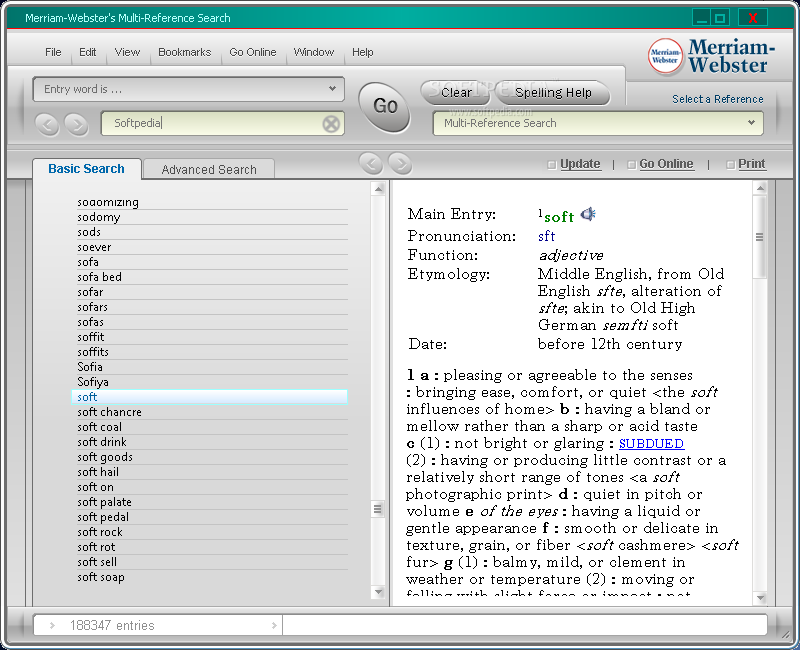The width and height of the screenshot is (800, 650).
Task: Select 'sofars' in the word list
Action: click(x=210, y=307)
